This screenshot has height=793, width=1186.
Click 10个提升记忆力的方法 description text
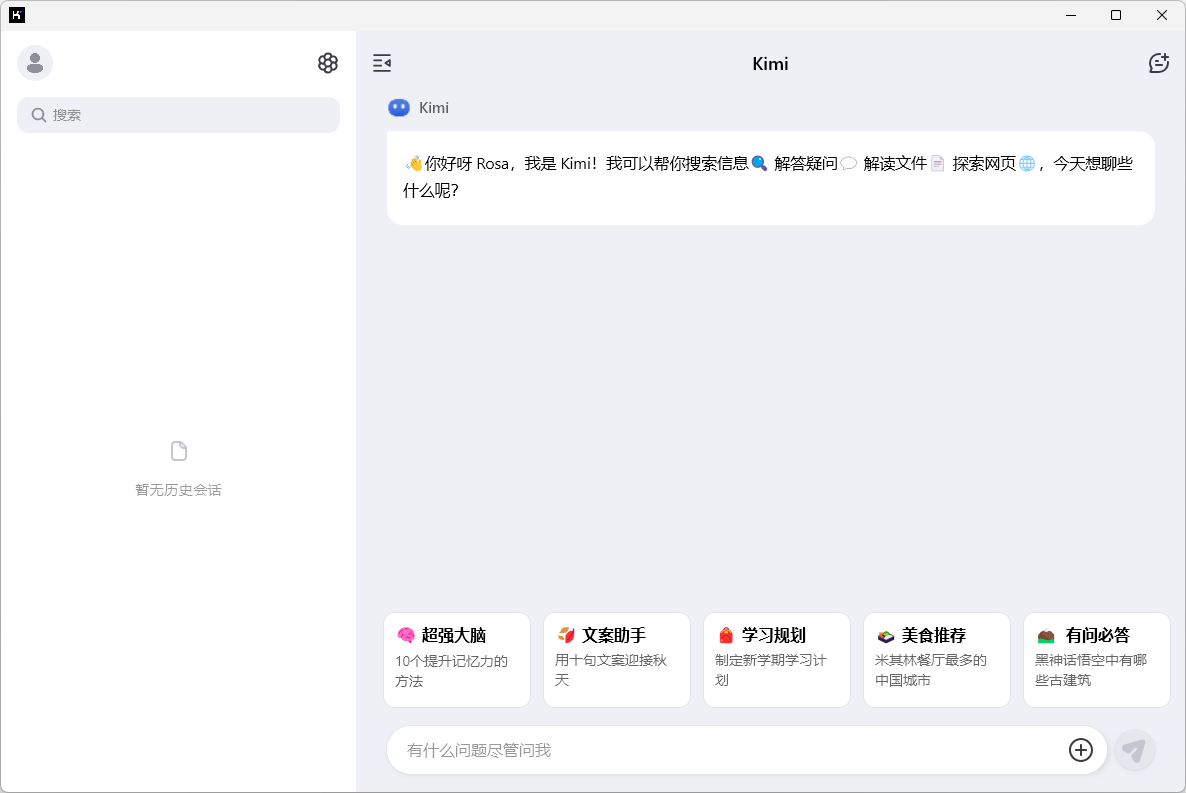pos(452,670)
